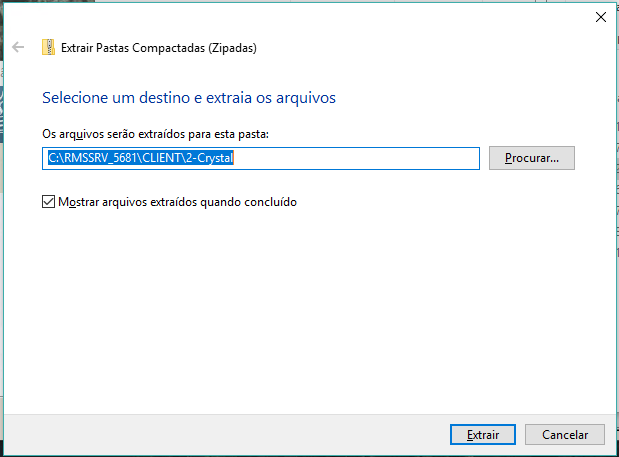Screen dimensions: 619x457
Task: Click the 'Os arquivos serão extraídos' label
Action: point(155,133)
